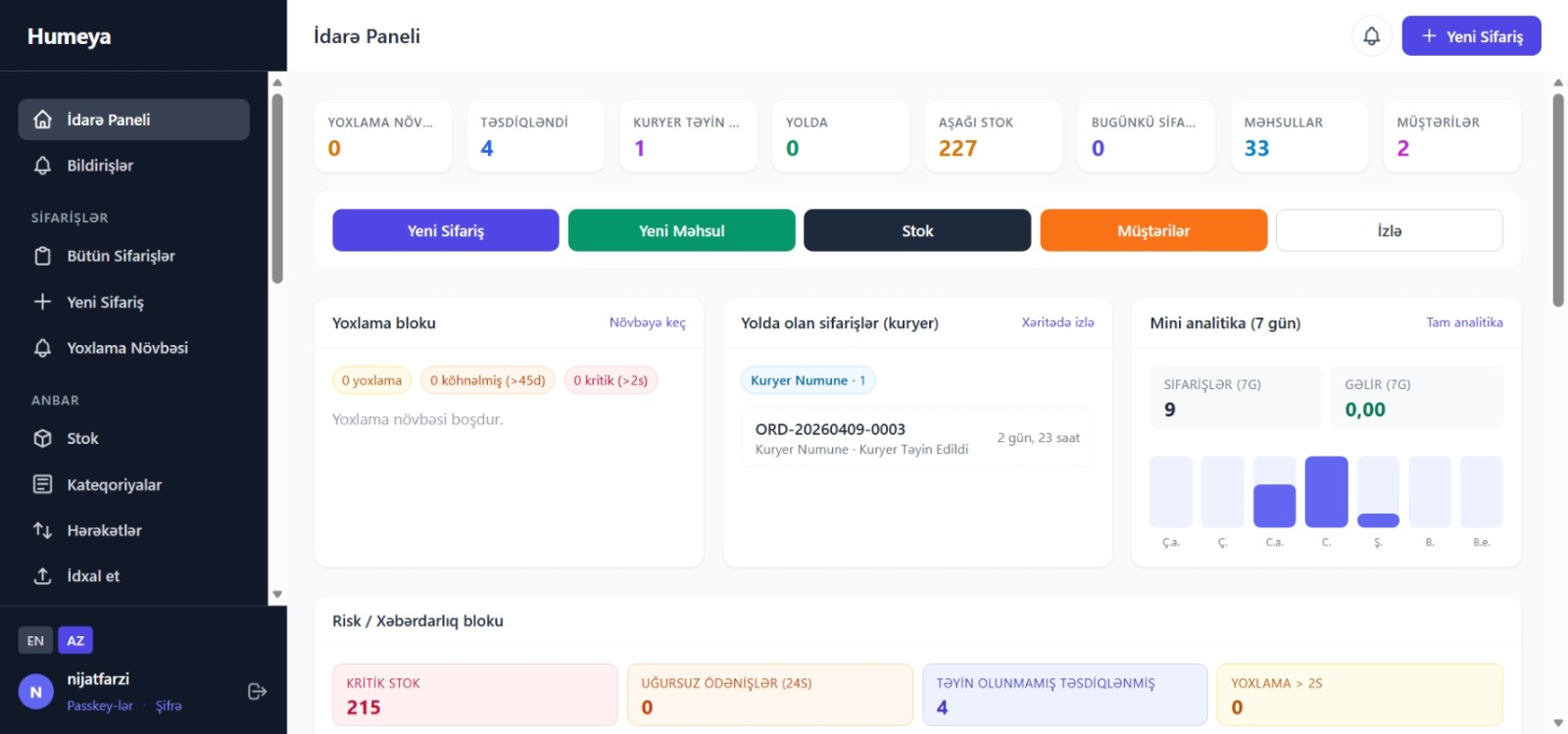
Task: Click the tallest C. bar in the chart
Action: coord(1326,492)
